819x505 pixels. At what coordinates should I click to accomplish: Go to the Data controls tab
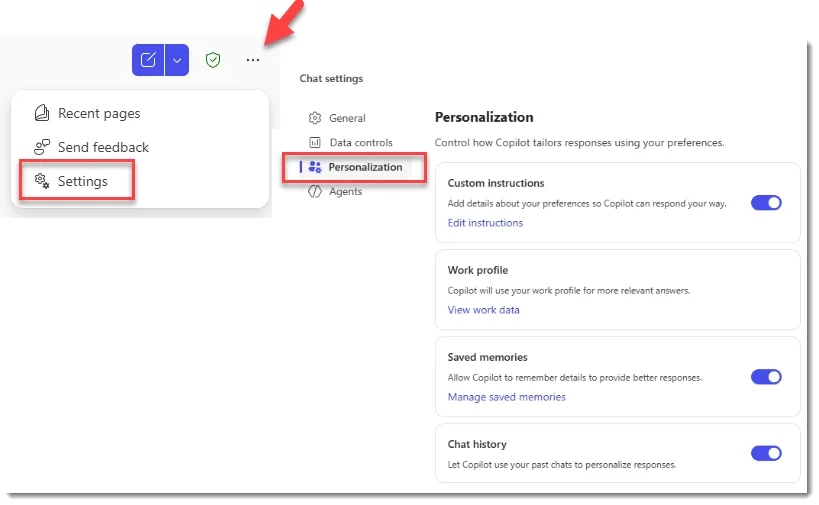point(361,143)
